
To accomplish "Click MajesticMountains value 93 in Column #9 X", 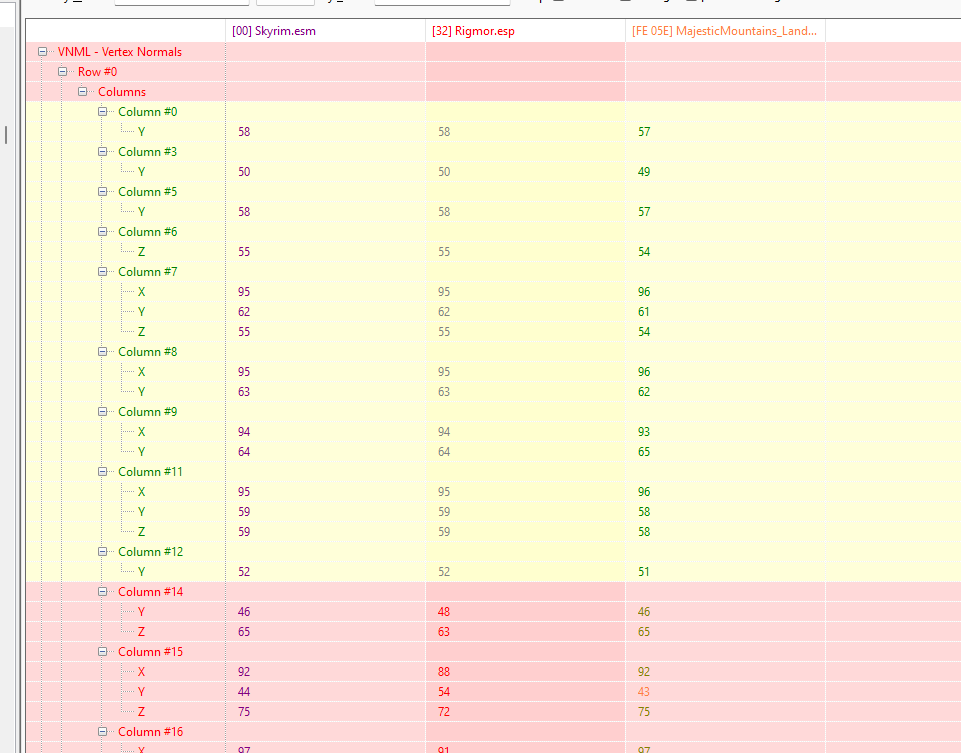I will click(644, 432).
